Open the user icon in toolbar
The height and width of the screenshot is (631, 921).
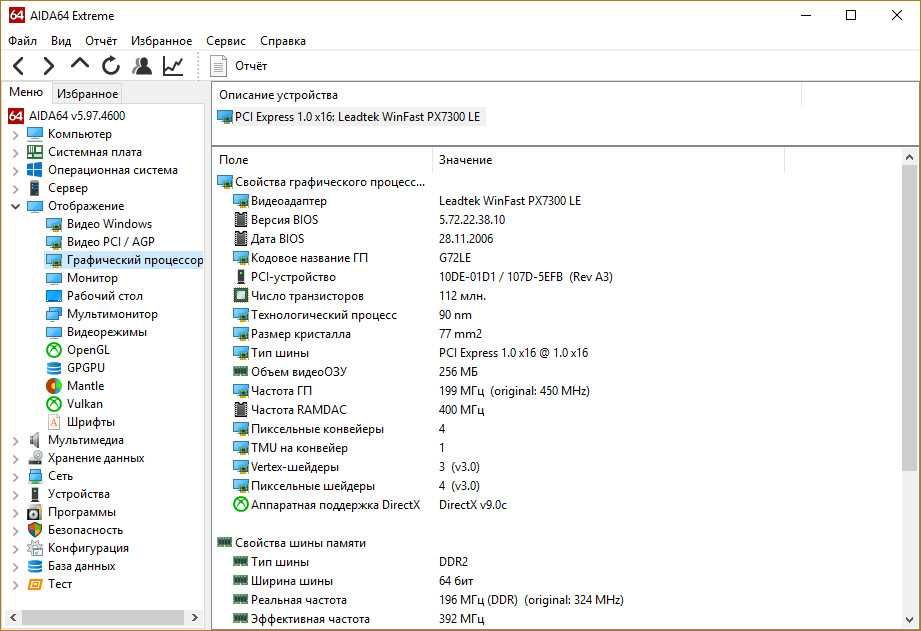(x=142, y=66)
